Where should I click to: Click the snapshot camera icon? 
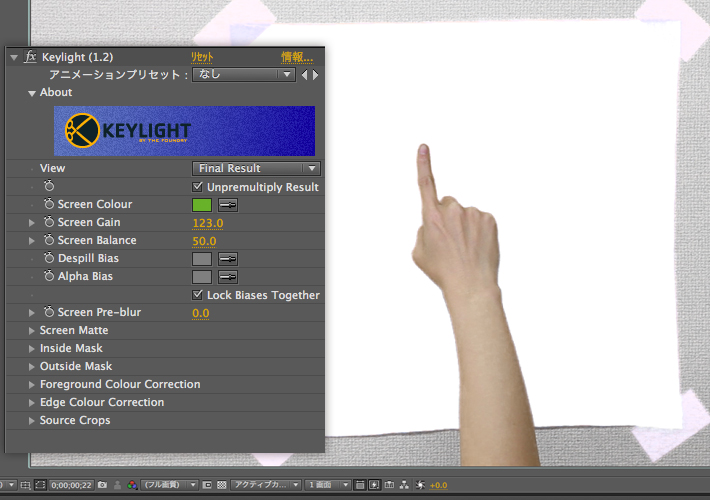pos(102,485)
